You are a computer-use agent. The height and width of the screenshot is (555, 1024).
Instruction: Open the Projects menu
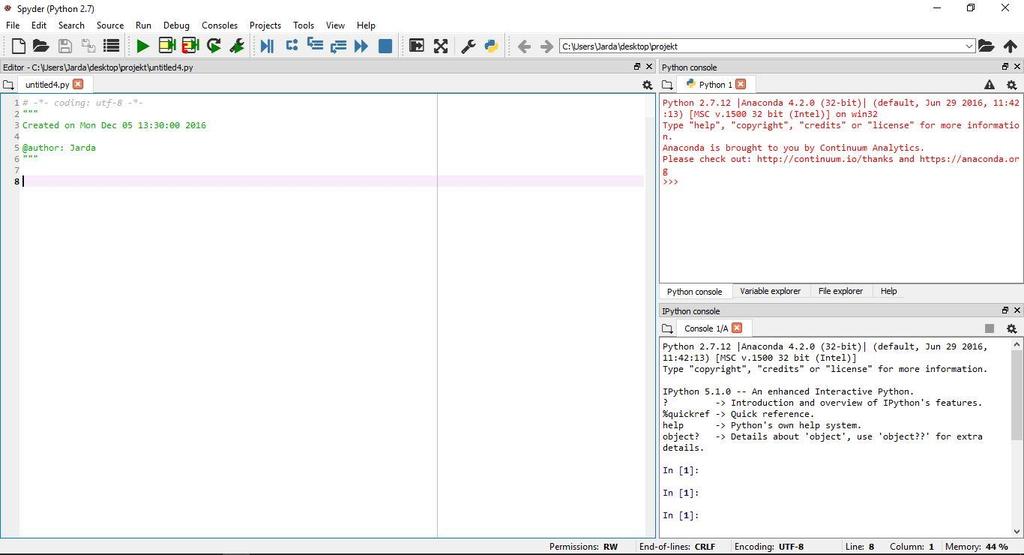point(265,25)
